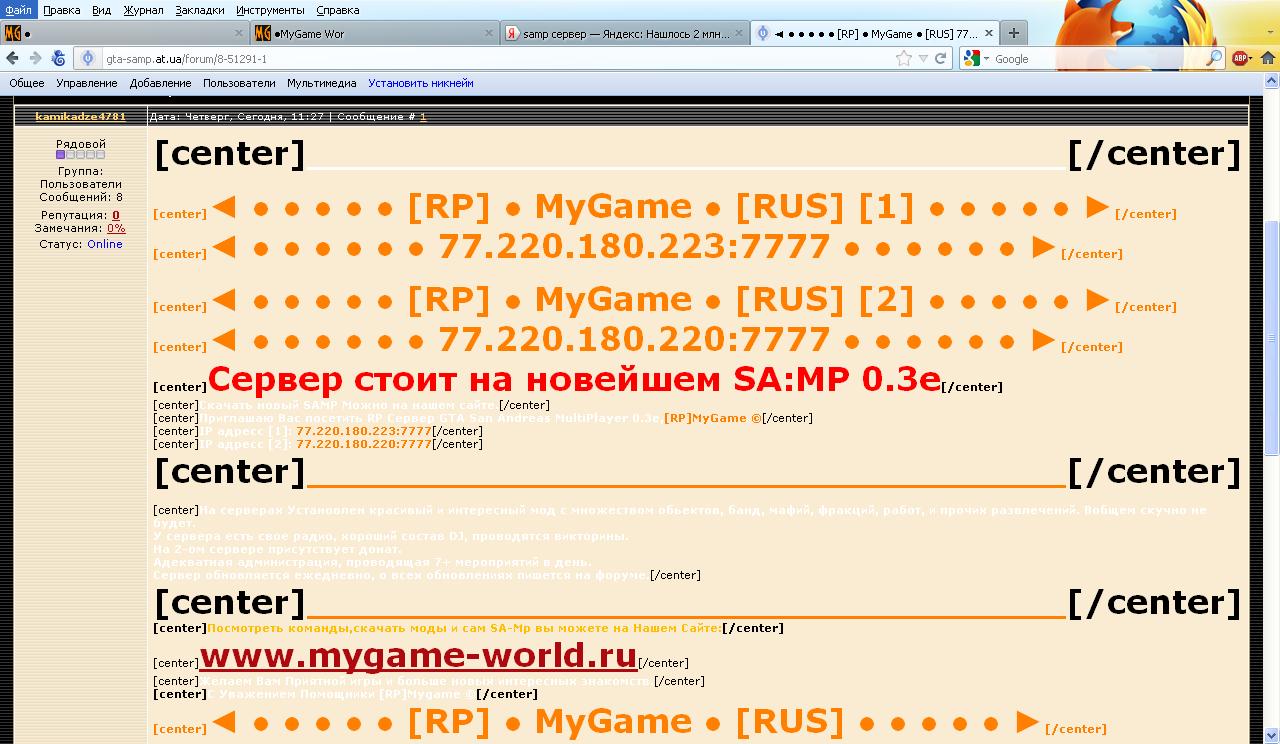The height and width of the screenshot is (744, 1280).
Task: Click the Установить никнейм link
Action: point(421,84)
